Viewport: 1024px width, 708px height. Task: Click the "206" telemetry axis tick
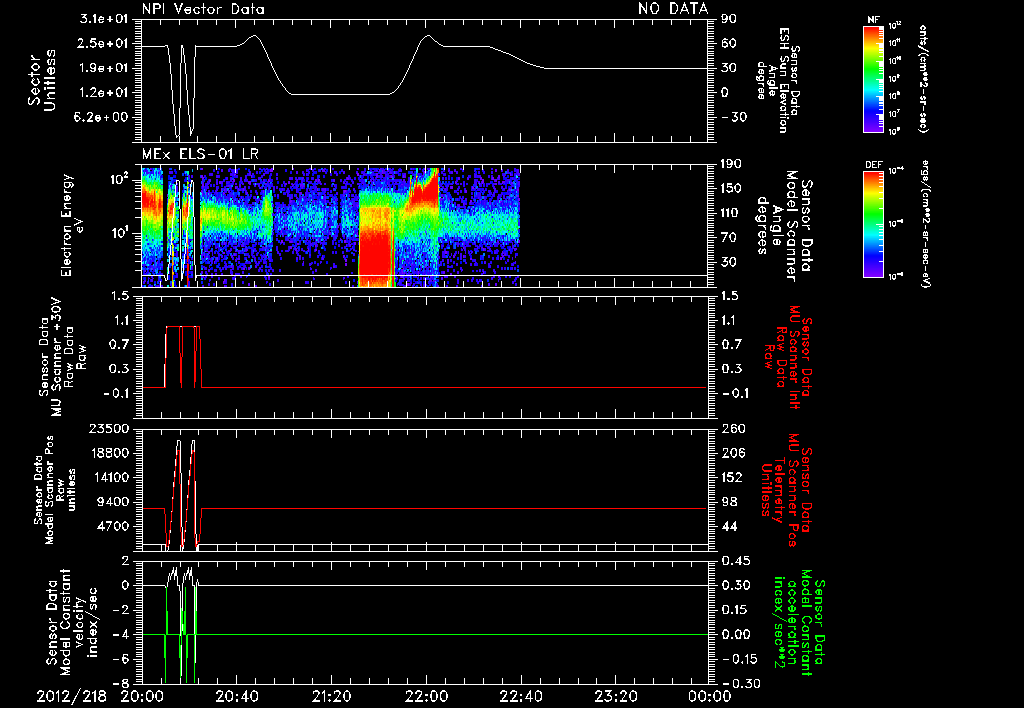[732, 453]
